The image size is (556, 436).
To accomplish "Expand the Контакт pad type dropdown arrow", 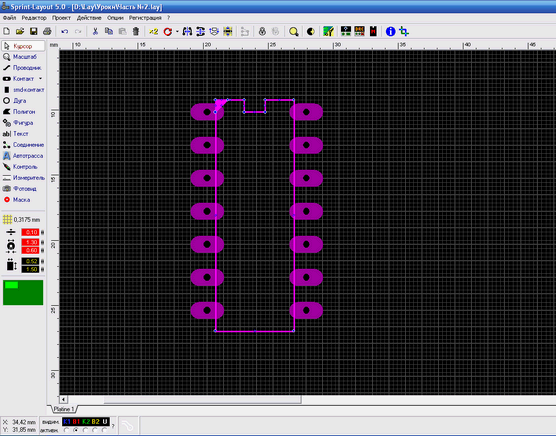I will (40, 78).
